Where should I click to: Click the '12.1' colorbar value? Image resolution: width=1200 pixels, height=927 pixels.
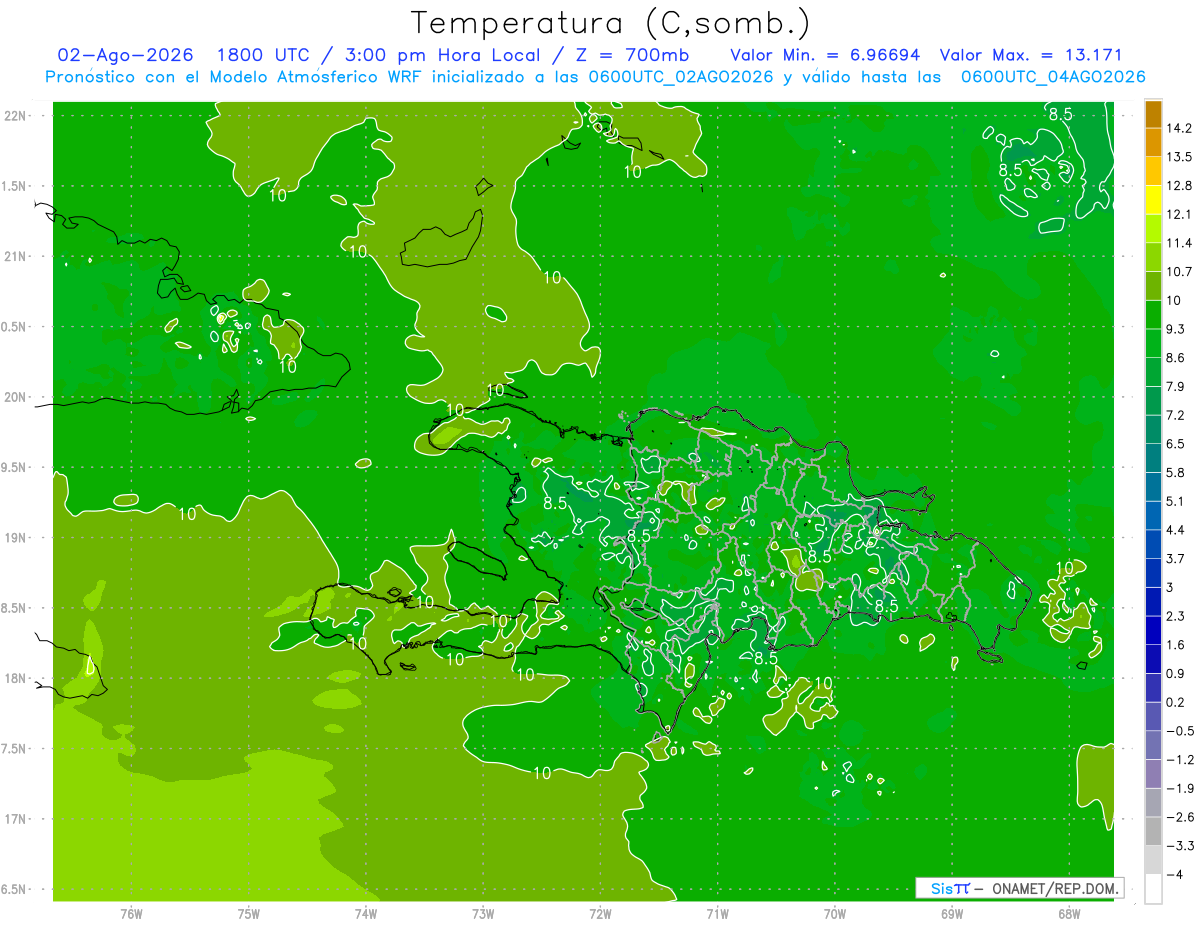coord(1179,214)
